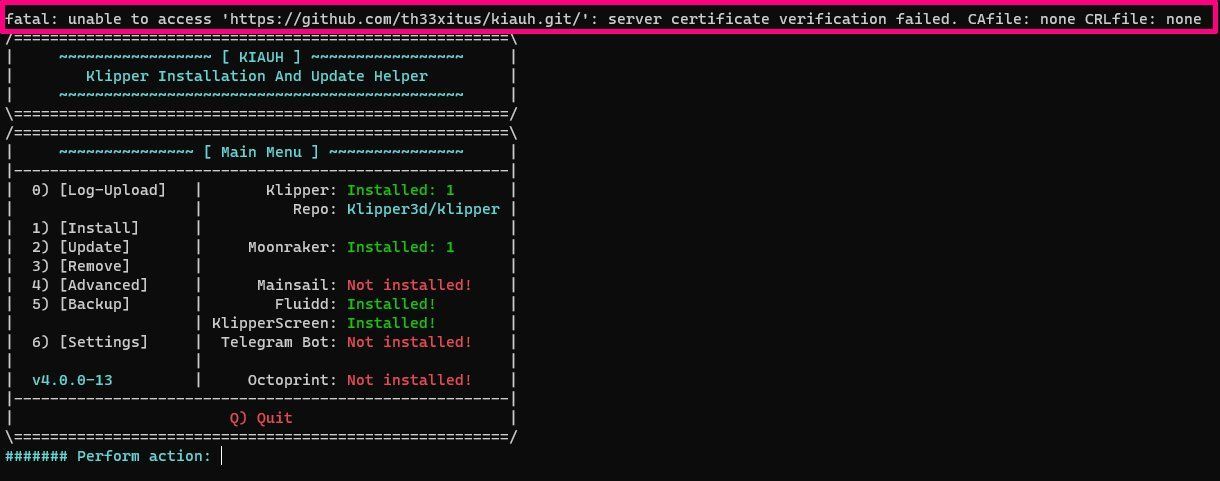Click the KlipperScreen 'Installed!' status

pyautogui.click(x=391, y=323)
